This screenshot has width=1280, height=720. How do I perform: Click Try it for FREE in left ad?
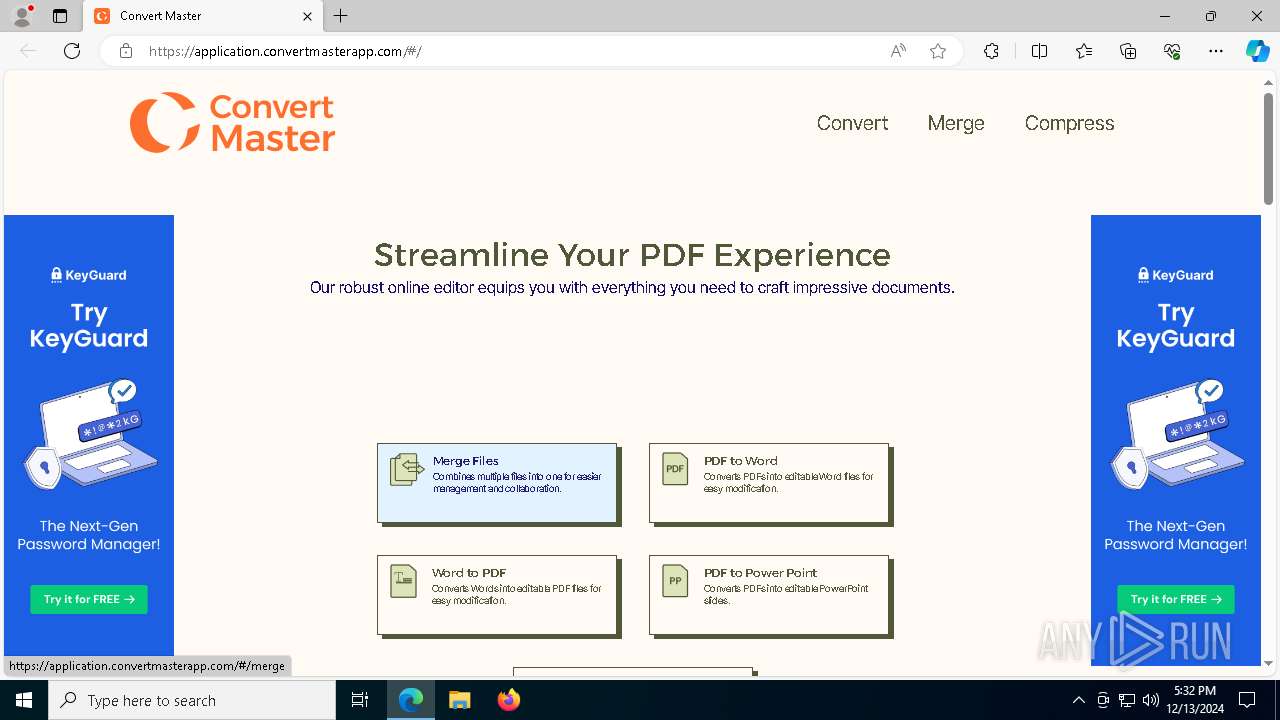click(x=89, y=599)
